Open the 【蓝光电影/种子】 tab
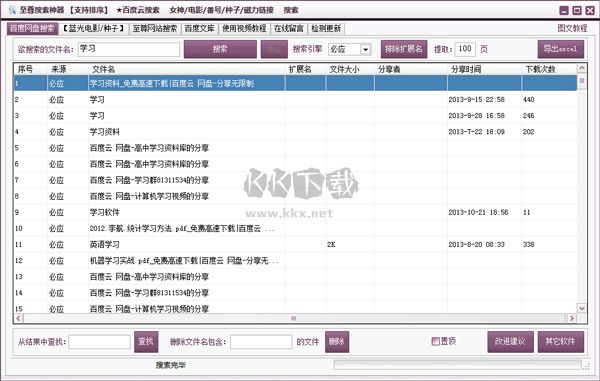Image resolution: width=600 pixels, height=381 pixels. pyautogui.click(x=94, y=29)
